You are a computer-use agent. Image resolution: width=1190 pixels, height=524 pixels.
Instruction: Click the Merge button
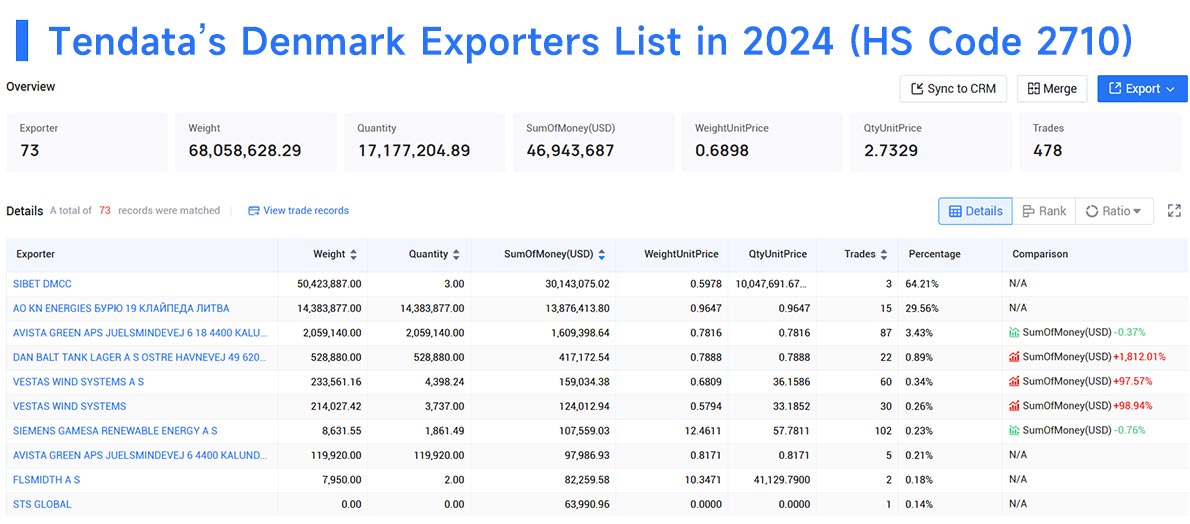[x=1052, y=89]
